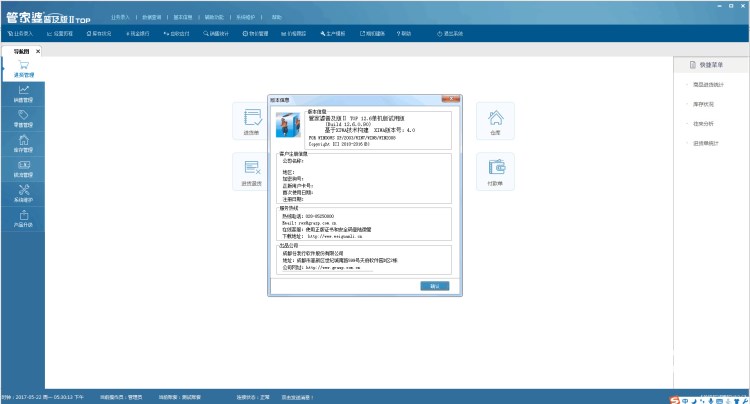This screenshot has width=750, height=404.
Task: Click the 帮助 question-mark toolbar item
Action: 404,33
